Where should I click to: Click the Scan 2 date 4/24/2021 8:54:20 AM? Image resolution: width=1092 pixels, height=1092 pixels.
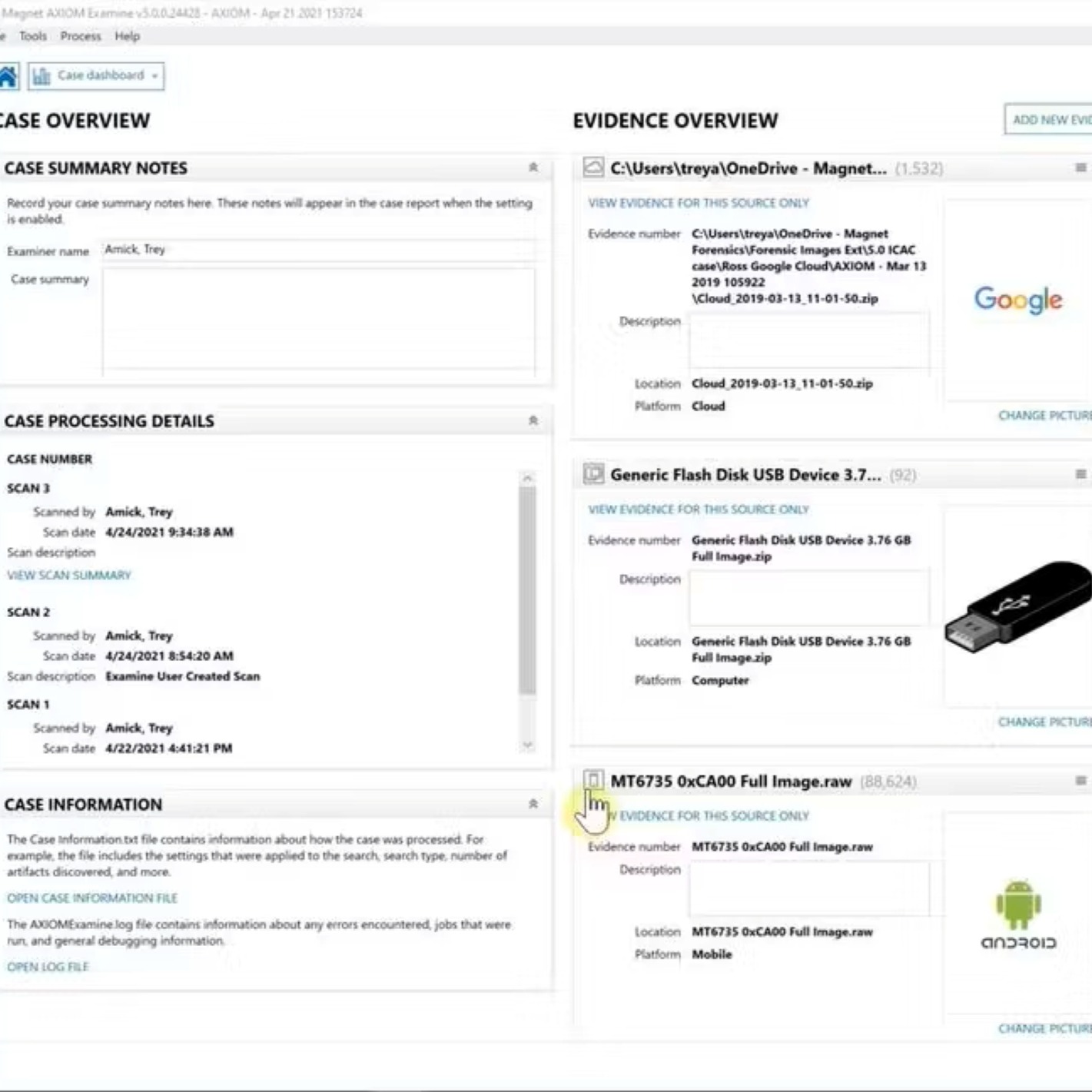point(169,656)
